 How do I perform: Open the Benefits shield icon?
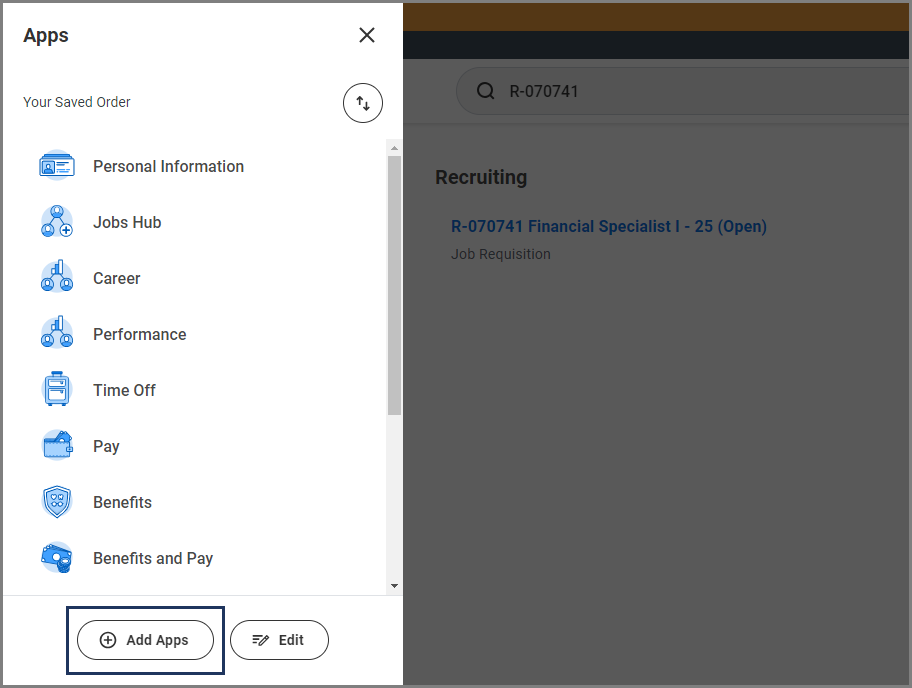pyautogui.click(x=57, y=502)
